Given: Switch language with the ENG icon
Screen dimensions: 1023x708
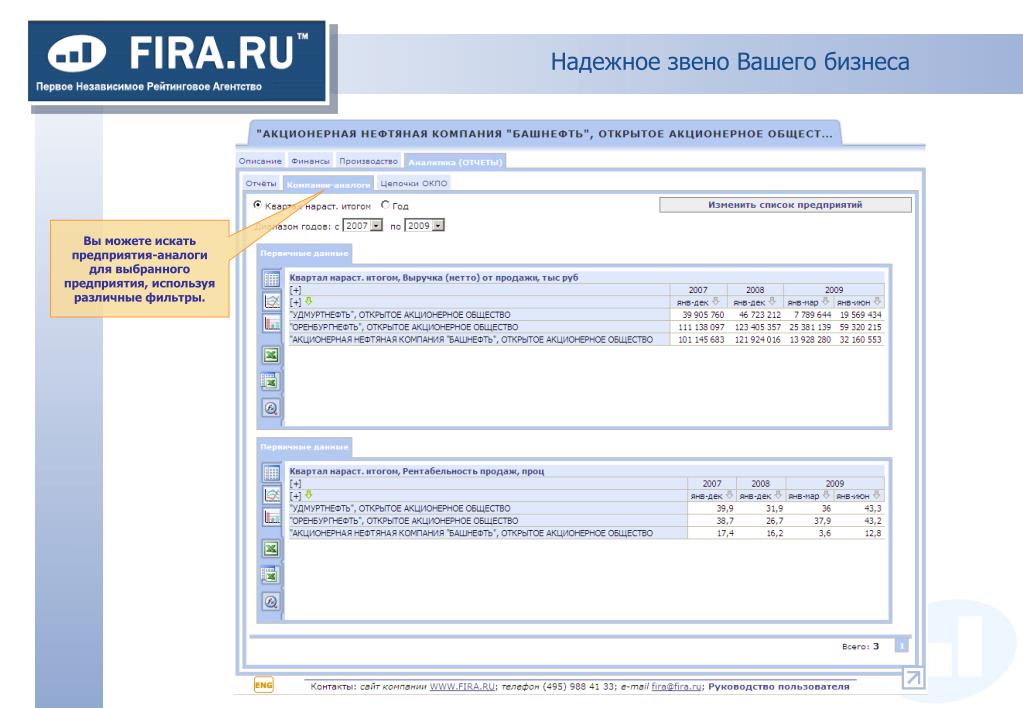Looking at the screenshot, I should [x=264, y=685].
